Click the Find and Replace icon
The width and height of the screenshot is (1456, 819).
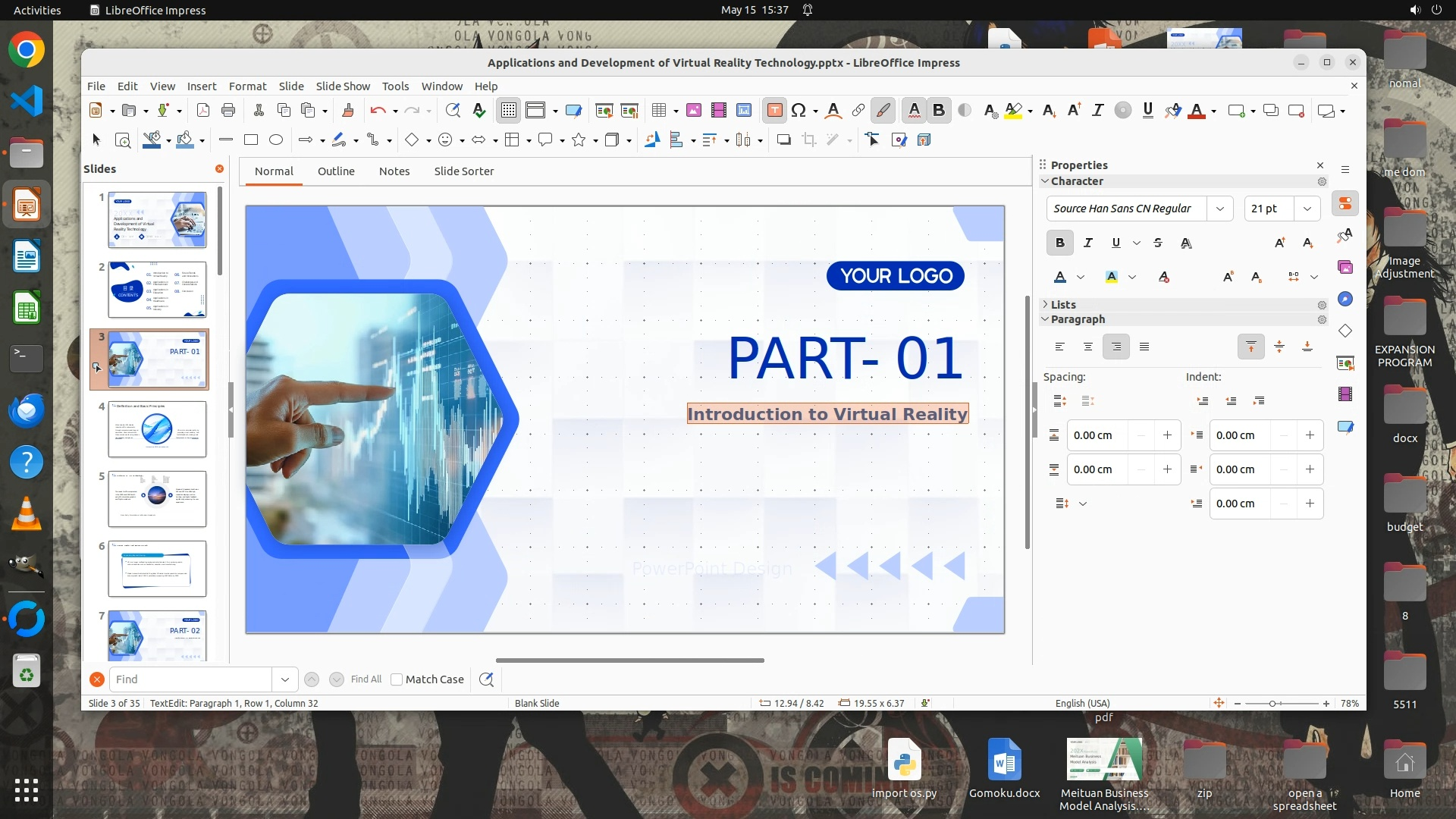click(486, 679)
